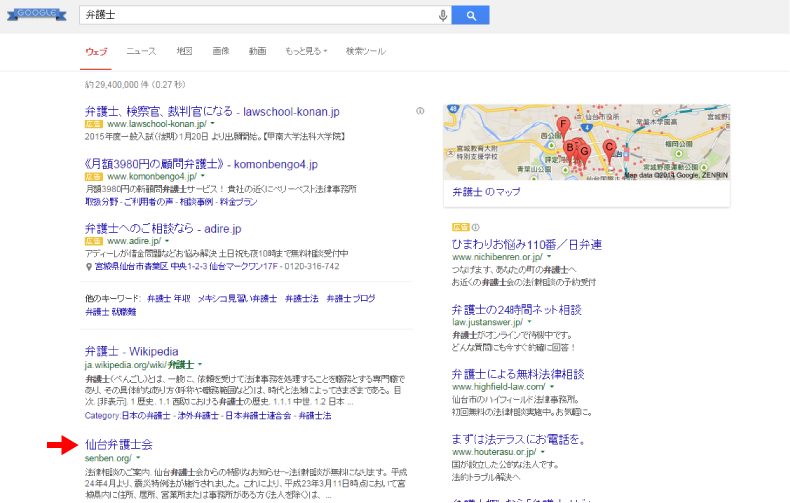Click the Google logo

[37, 14]
